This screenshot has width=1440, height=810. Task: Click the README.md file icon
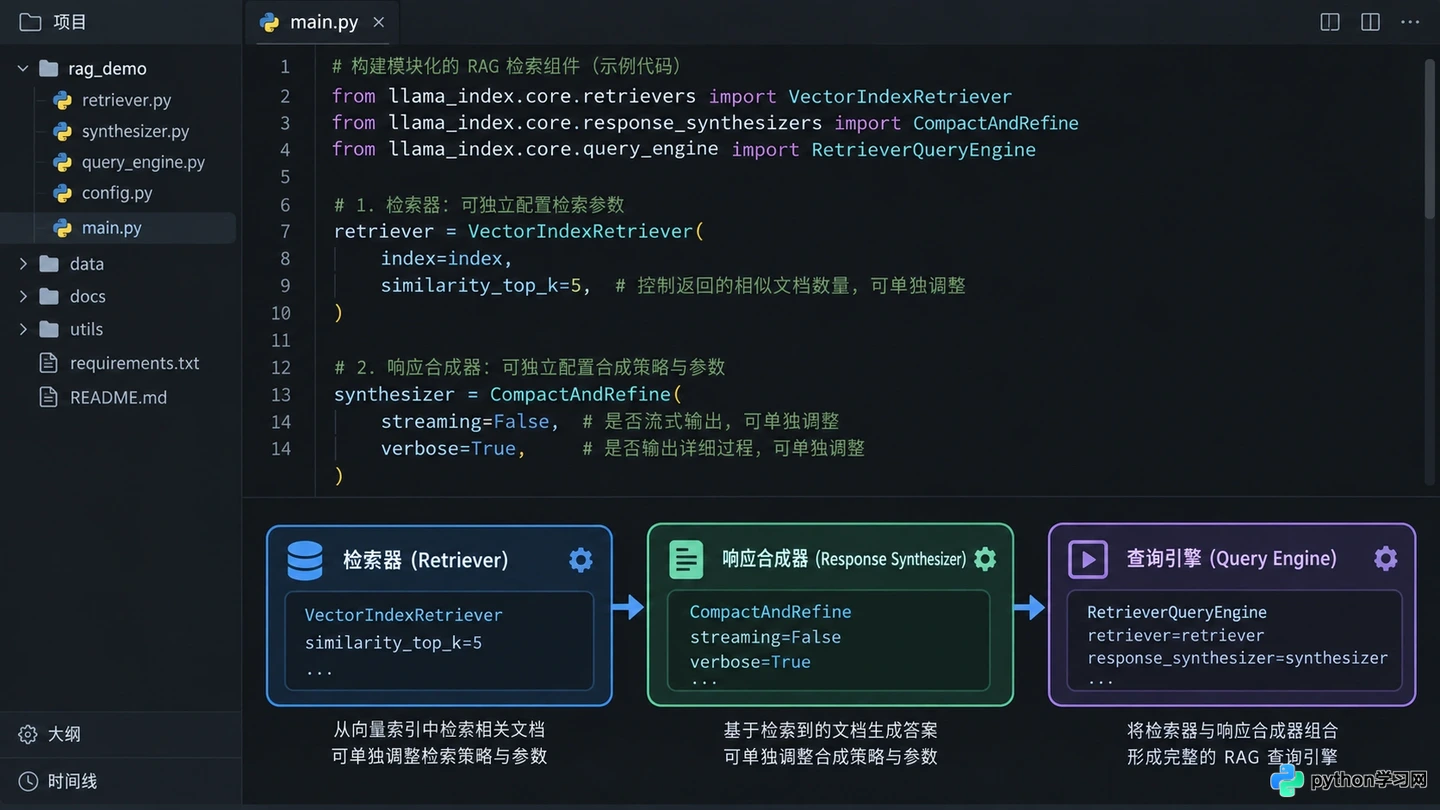48,397
